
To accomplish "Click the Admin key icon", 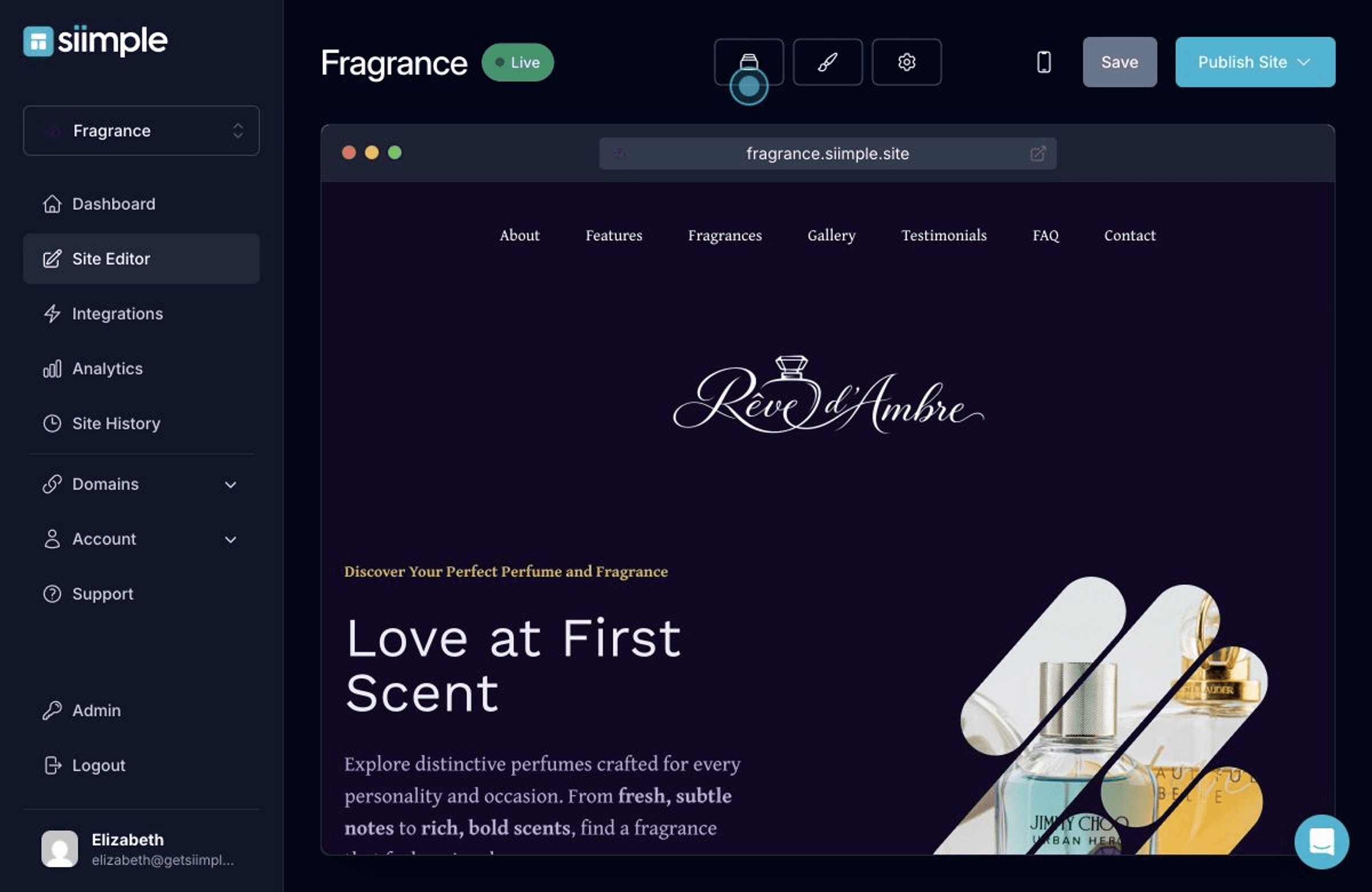I will [x=52, y=710].
